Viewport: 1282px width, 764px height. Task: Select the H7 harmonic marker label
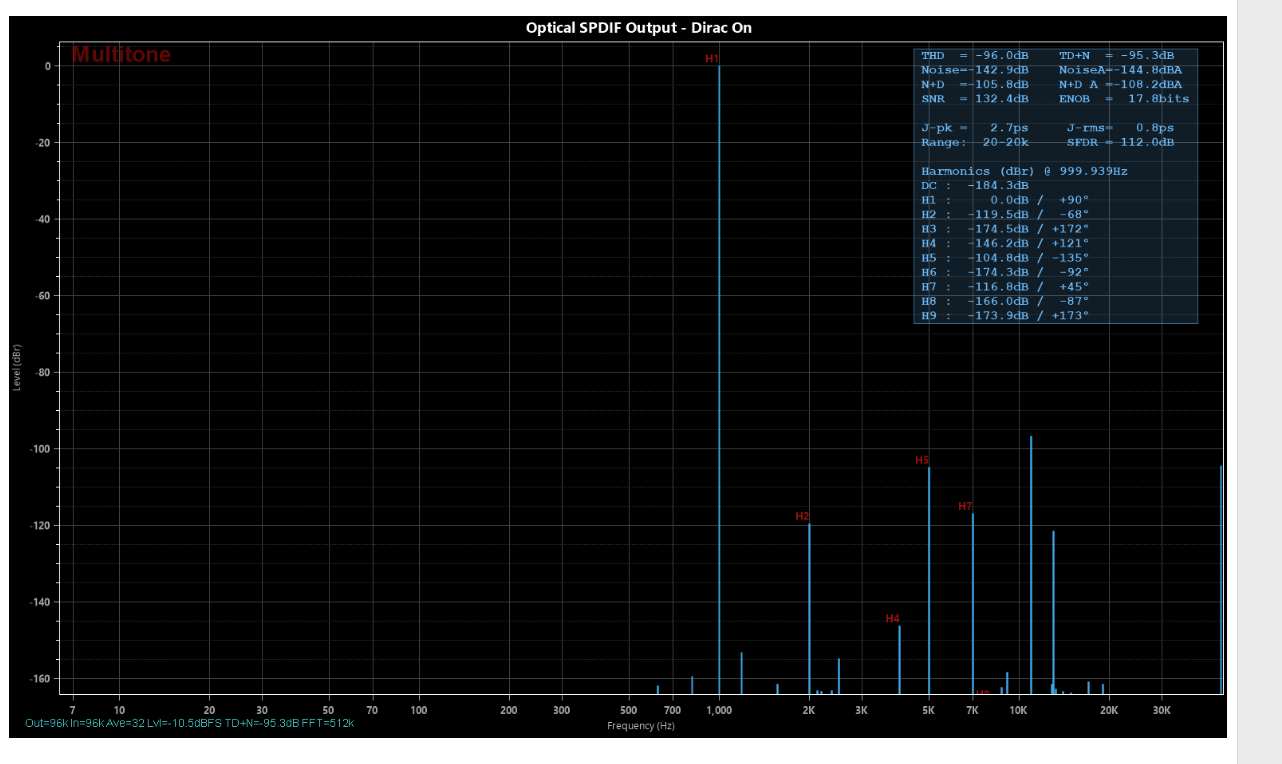coord(965,507)
